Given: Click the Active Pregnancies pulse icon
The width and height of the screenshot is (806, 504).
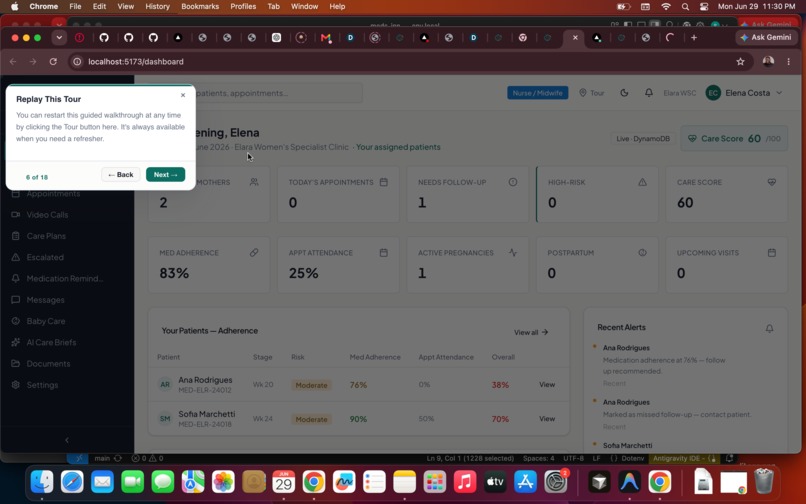Looking at the screenshot, I should [x=513, y=253].
